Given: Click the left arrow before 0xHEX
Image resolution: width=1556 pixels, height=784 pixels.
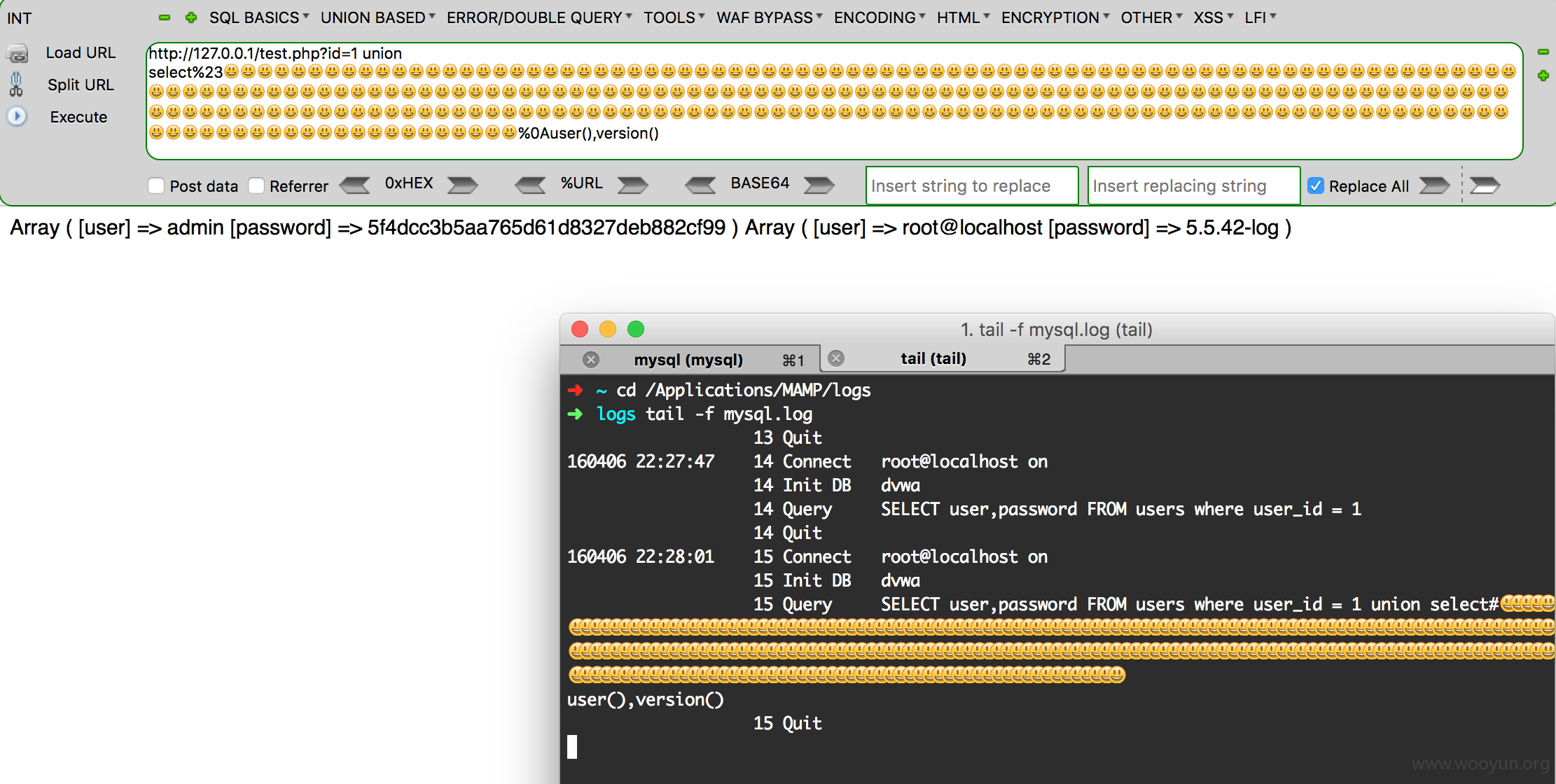Looking at the screenshot, I should pyautogui.click(x=355, y=185).
